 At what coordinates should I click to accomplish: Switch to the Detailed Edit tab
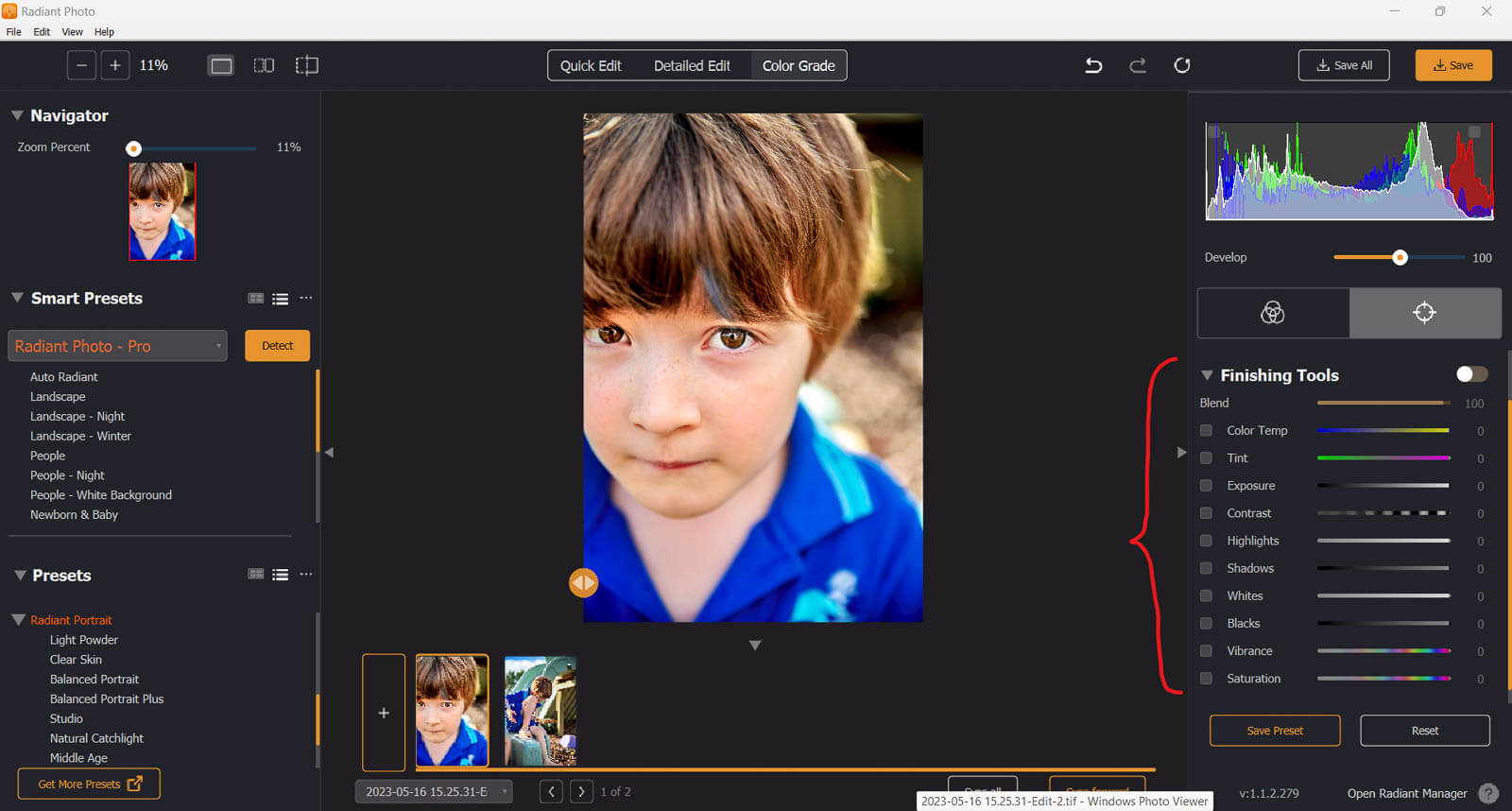[692, 65]
